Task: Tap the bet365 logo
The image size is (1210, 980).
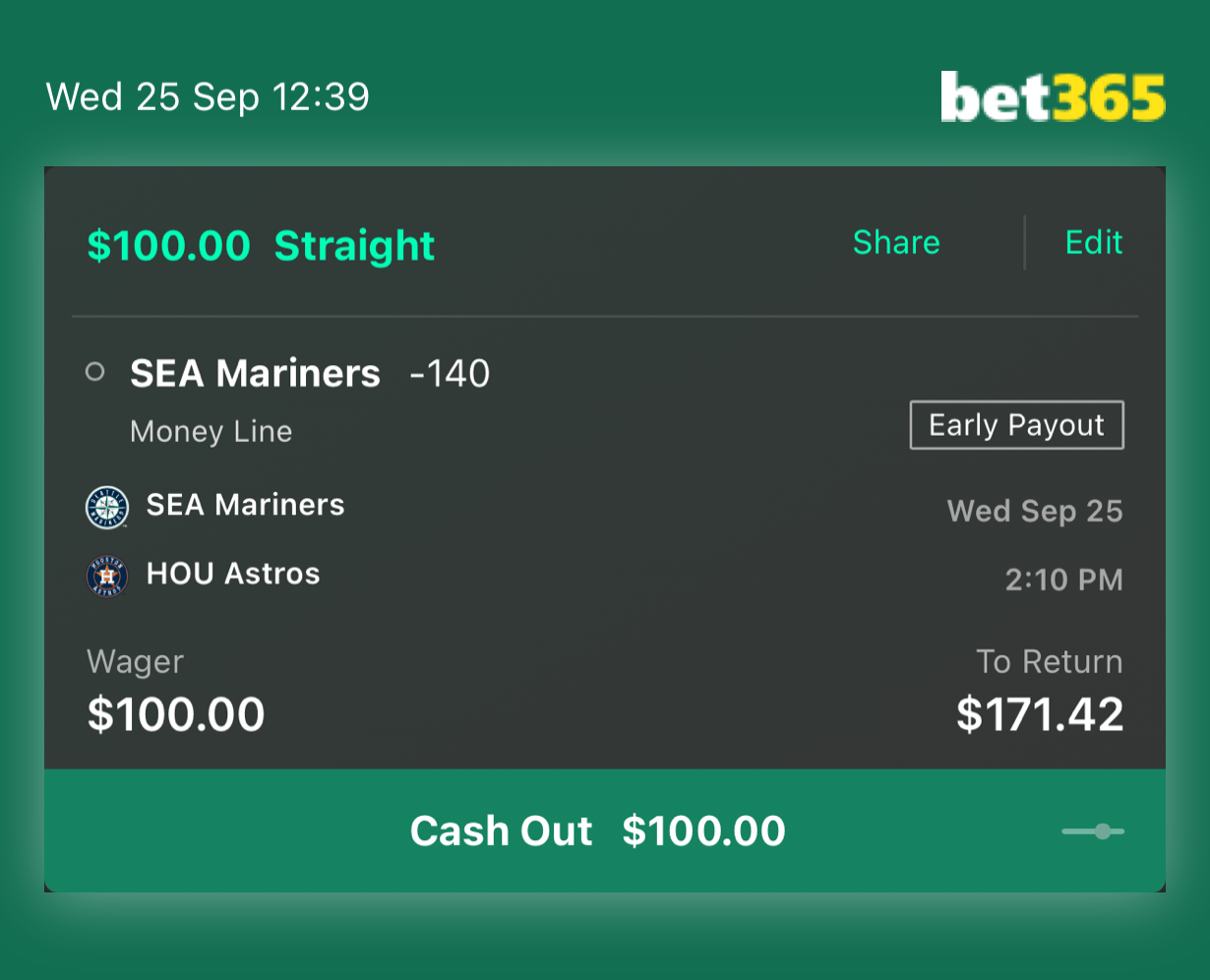Action: pos(1052,95)
